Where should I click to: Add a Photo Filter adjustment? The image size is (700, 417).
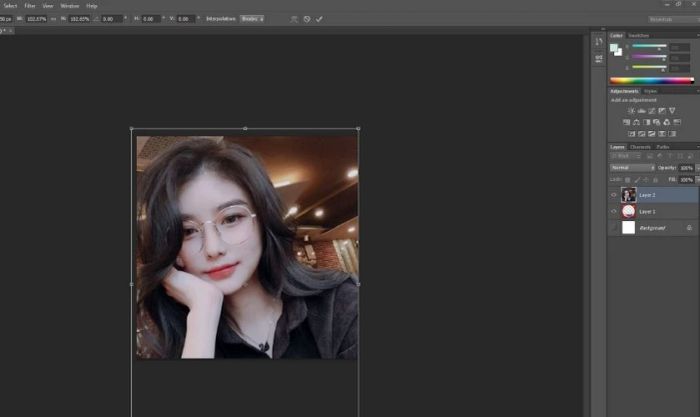pos(657,122)
